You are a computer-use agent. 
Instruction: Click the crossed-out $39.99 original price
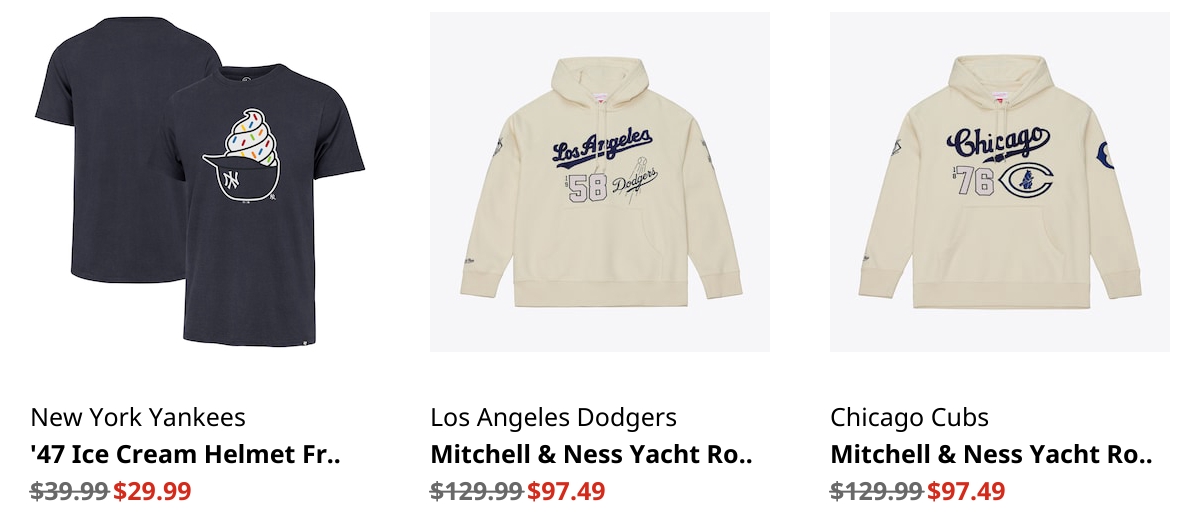tap(70, 491)
